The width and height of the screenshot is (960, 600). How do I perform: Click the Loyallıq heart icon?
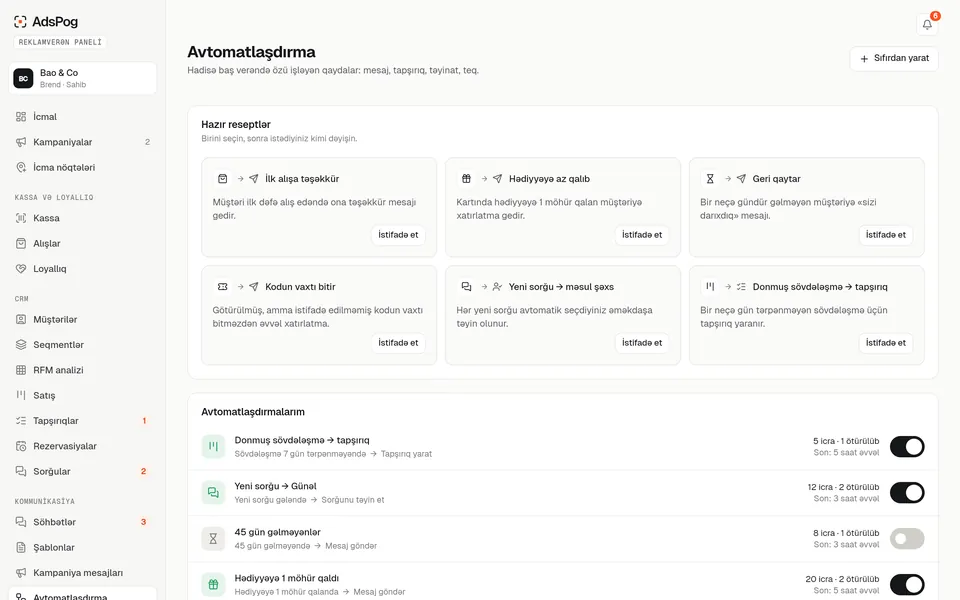click(21, 269)
